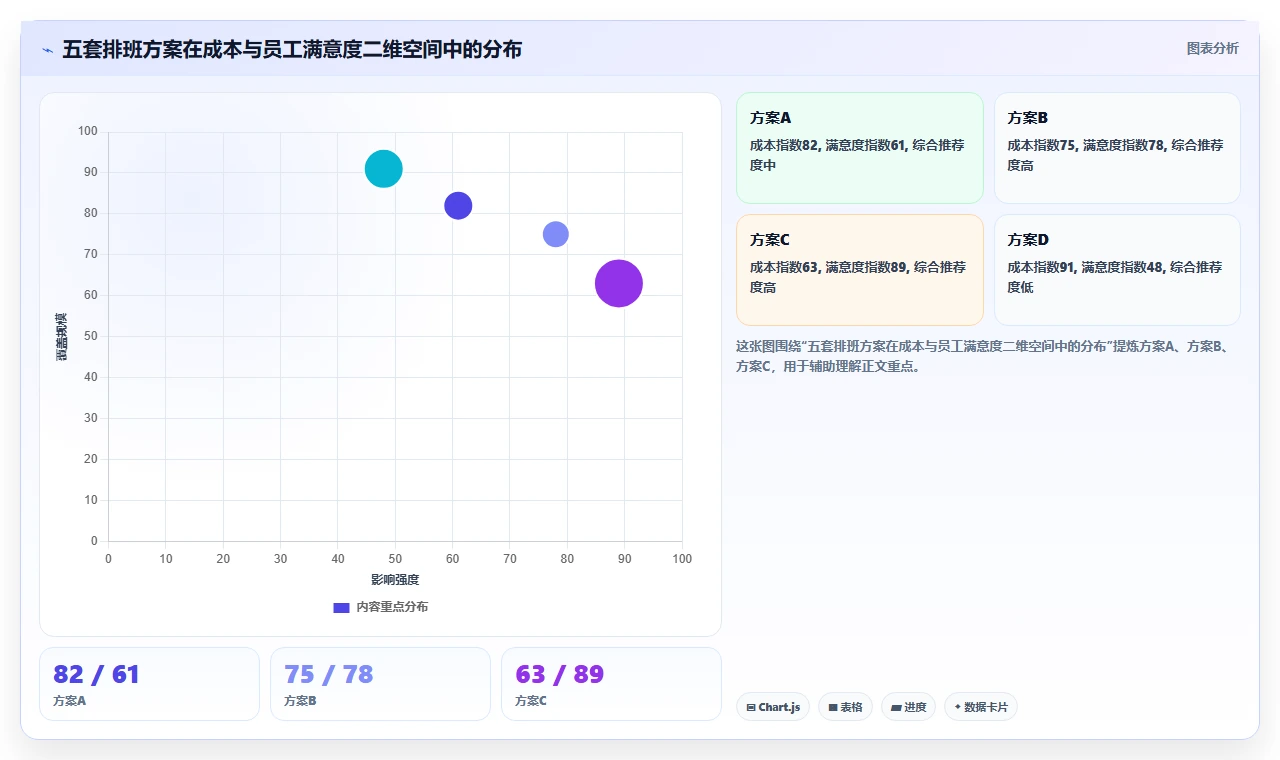Click the 图表分析 label in header

tap(1212, 48)
